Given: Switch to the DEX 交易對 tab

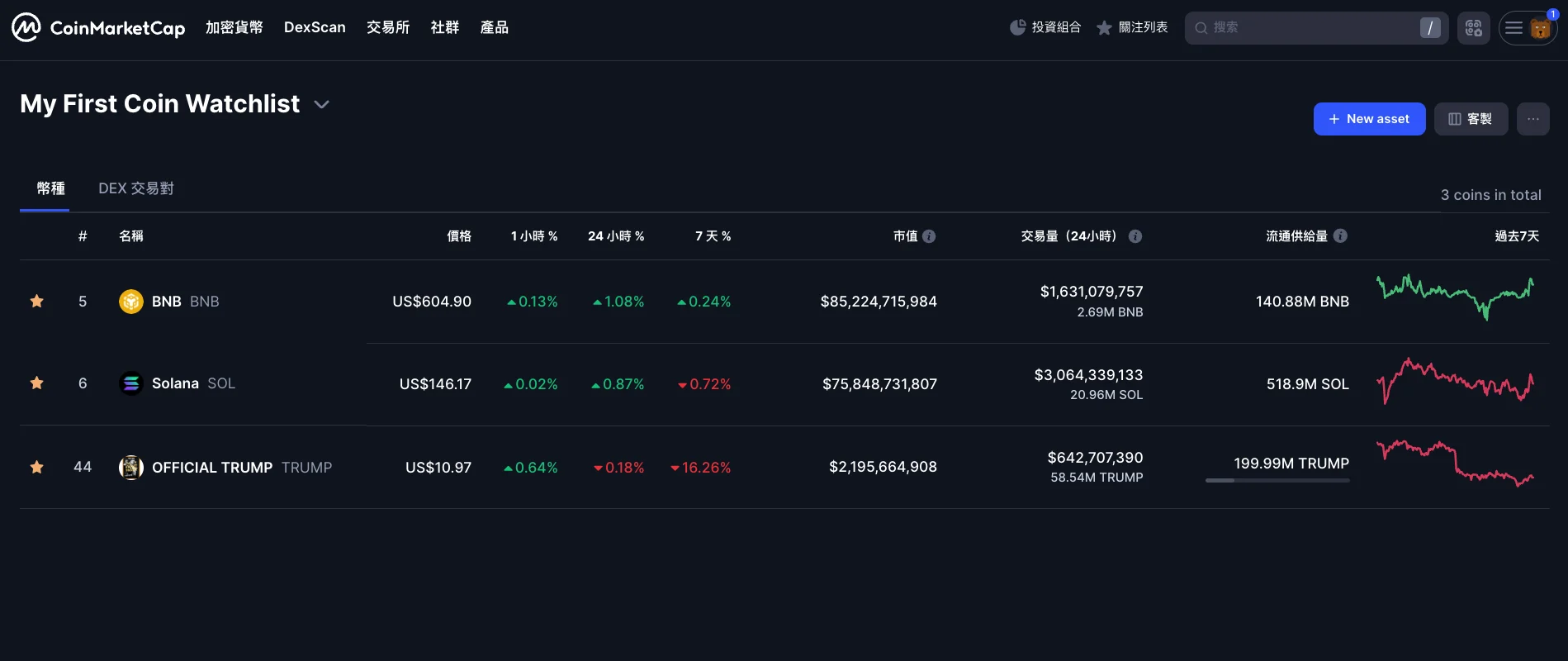Looking at the screenshot, I should 136,188.
